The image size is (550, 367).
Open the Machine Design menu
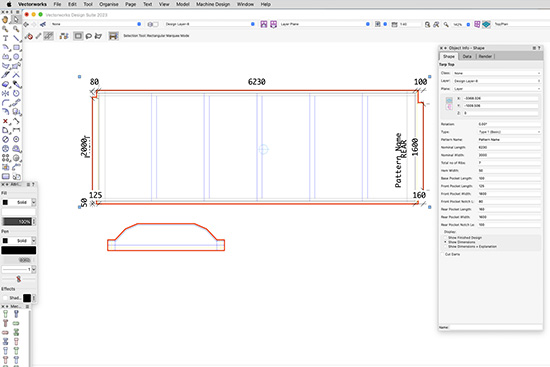click(213, 4)
